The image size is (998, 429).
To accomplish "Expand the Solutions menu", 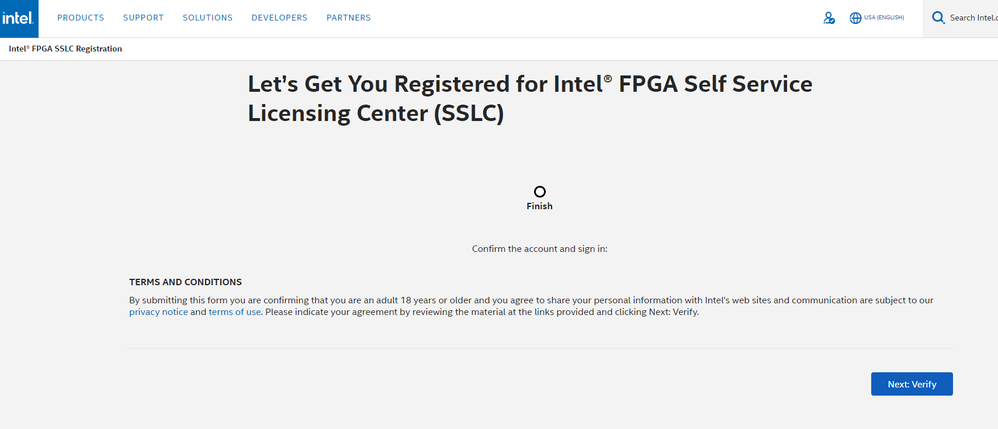I will (207, 18).
